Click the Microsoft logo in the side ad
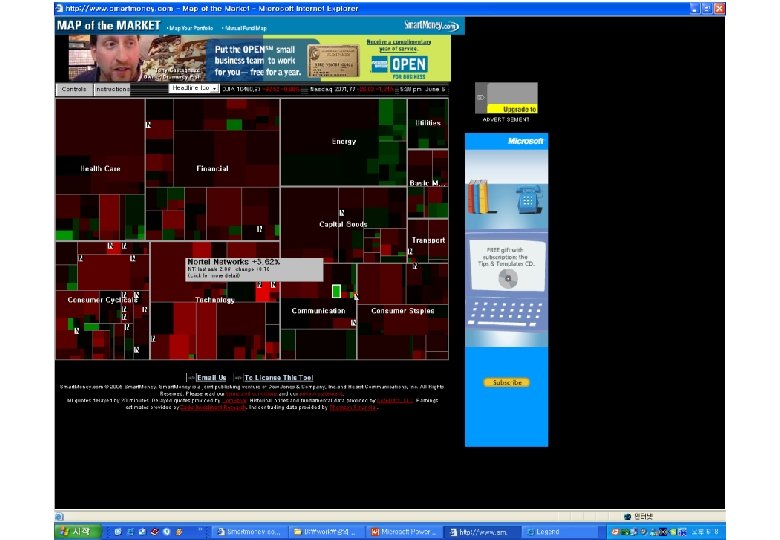Image resolution: width=780 pixels, height=540 pixels. [x=525, y=141]
